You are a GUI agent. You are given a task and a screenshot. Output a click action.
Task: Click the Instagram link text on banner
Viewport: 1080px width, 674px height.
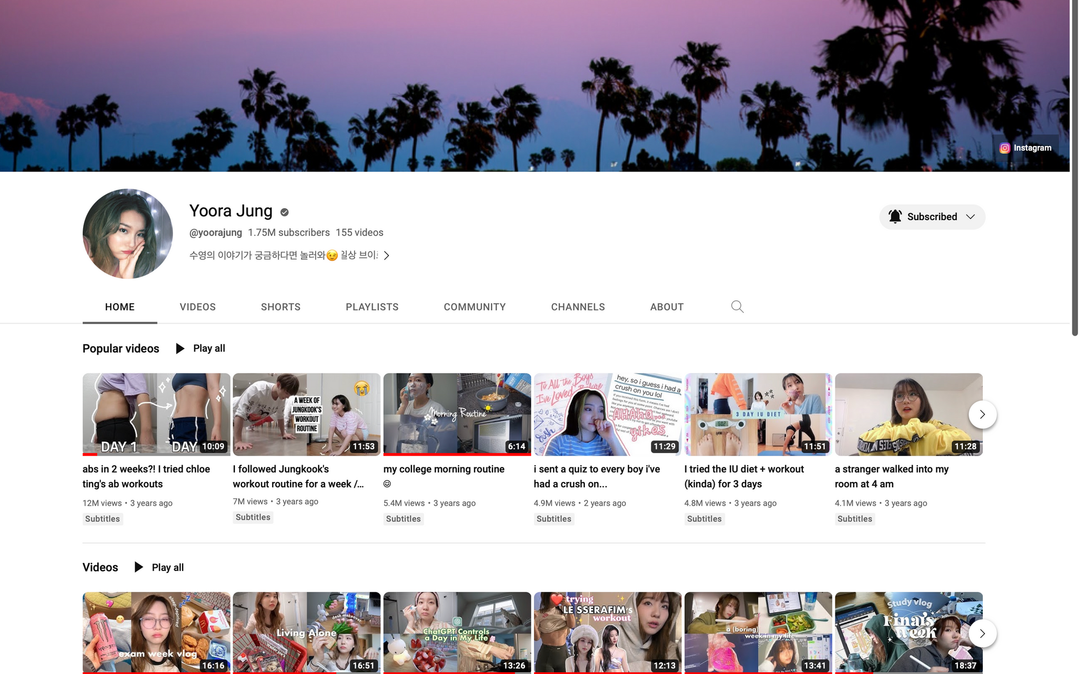pyautogui.click(x=1032, y=148)
